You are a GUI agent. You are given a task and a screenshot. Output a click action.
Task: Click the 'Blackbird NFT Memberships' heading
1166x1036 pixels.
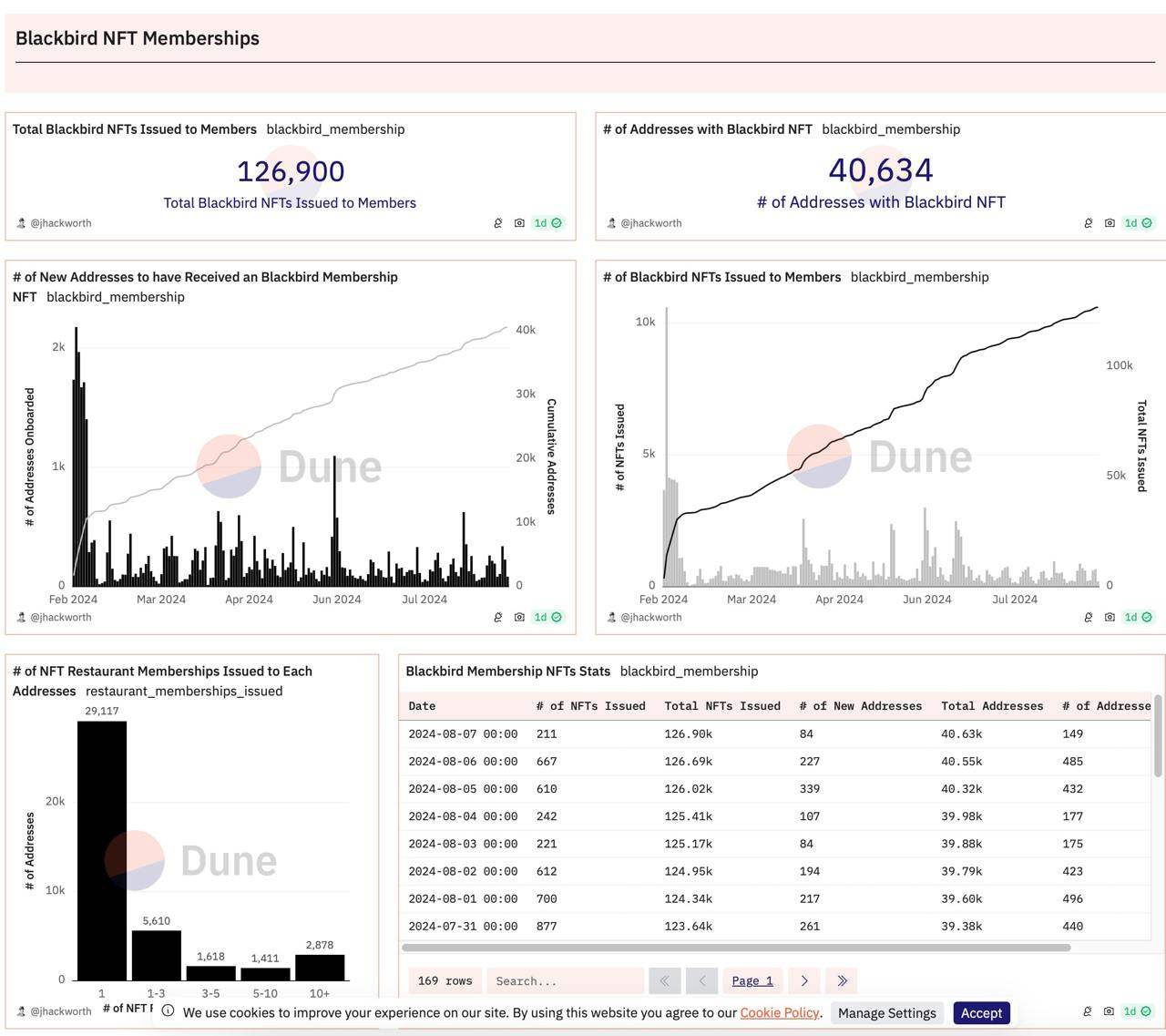pos(138,38)
